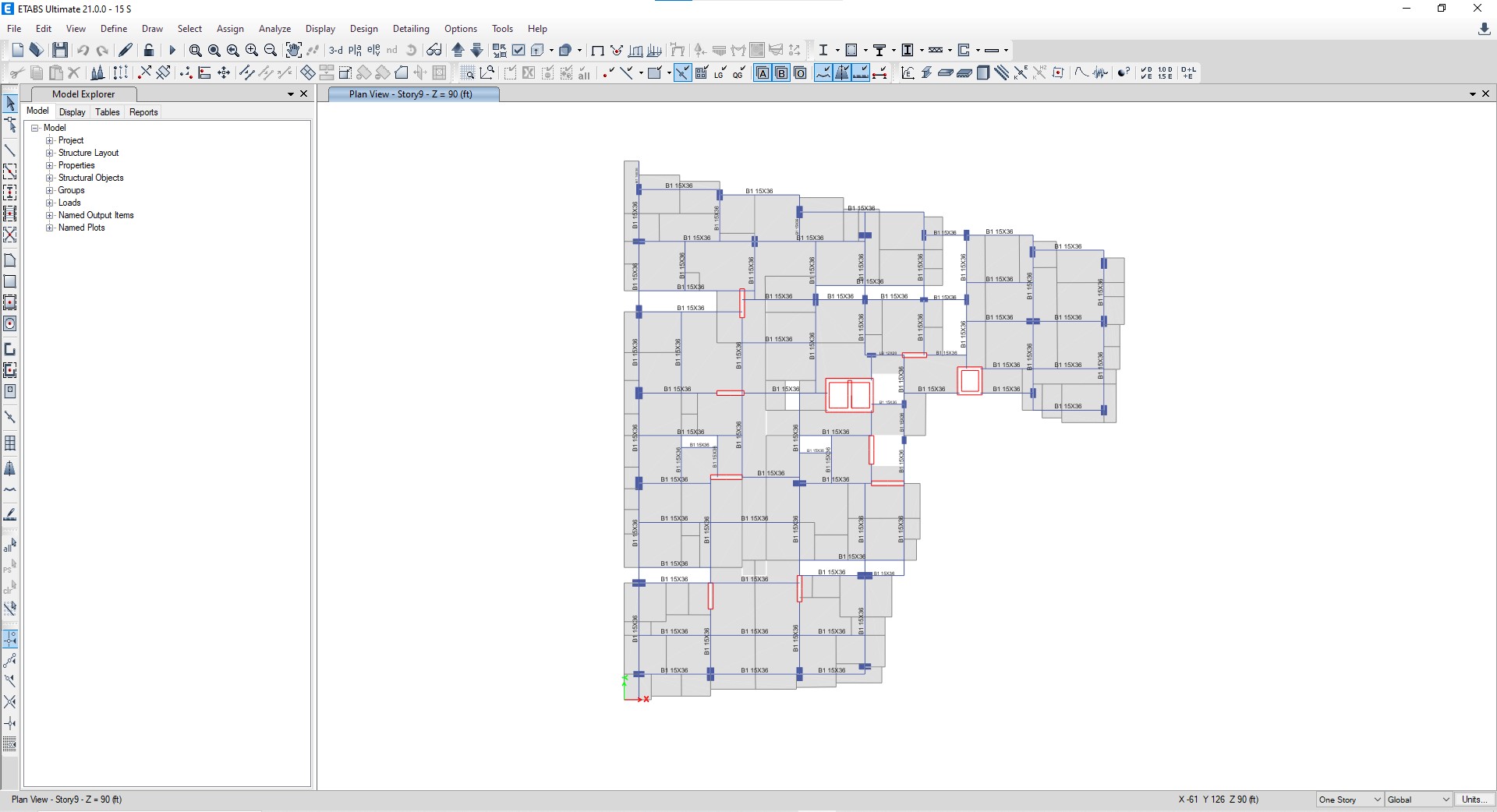Click the Zoom In One Step icon
Image resolution: width=1497 pixels, height=812 pixels.
click(252, 50)
